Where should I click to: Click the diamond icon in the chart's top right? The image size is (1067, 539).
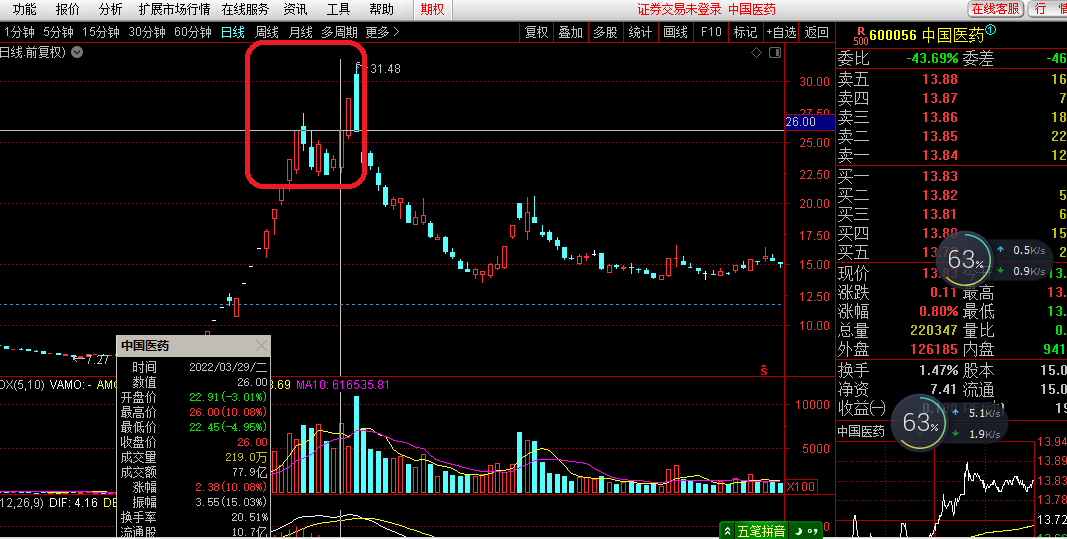tap(757, 52)
